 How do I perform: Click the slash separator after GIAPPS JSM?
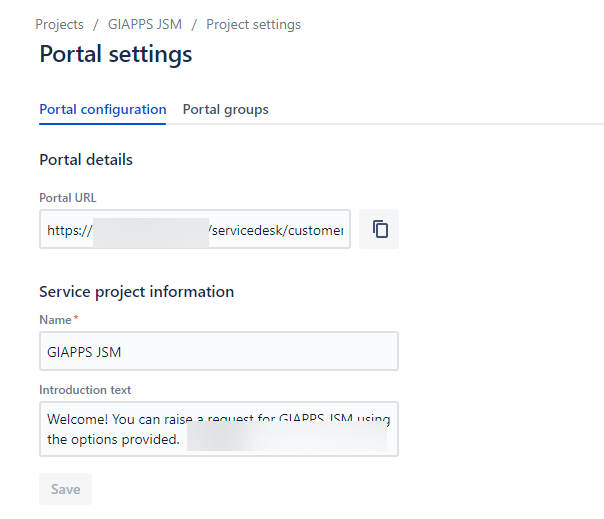tap(194, 24)
